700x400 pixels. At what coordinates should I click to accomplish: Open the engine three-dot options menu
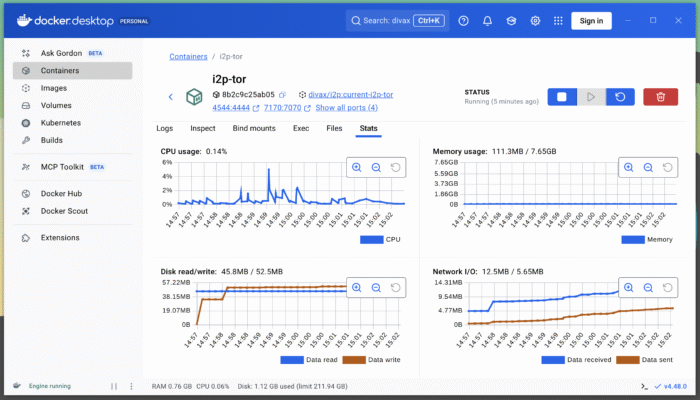pos(129,386)
